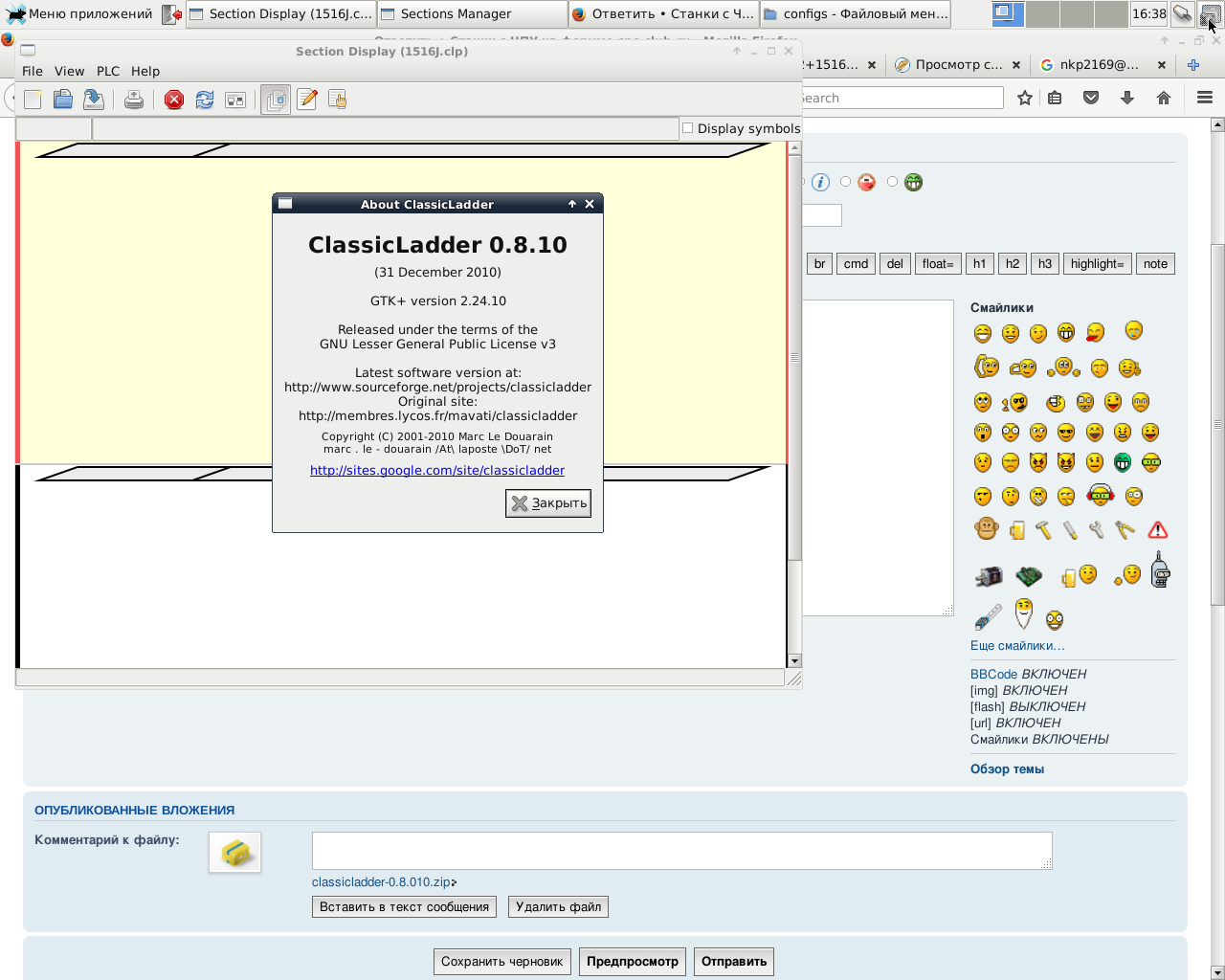Insert the red warning triangle smiley
The width and height of the screenshot is (1225, 980).
(1158, 530)
